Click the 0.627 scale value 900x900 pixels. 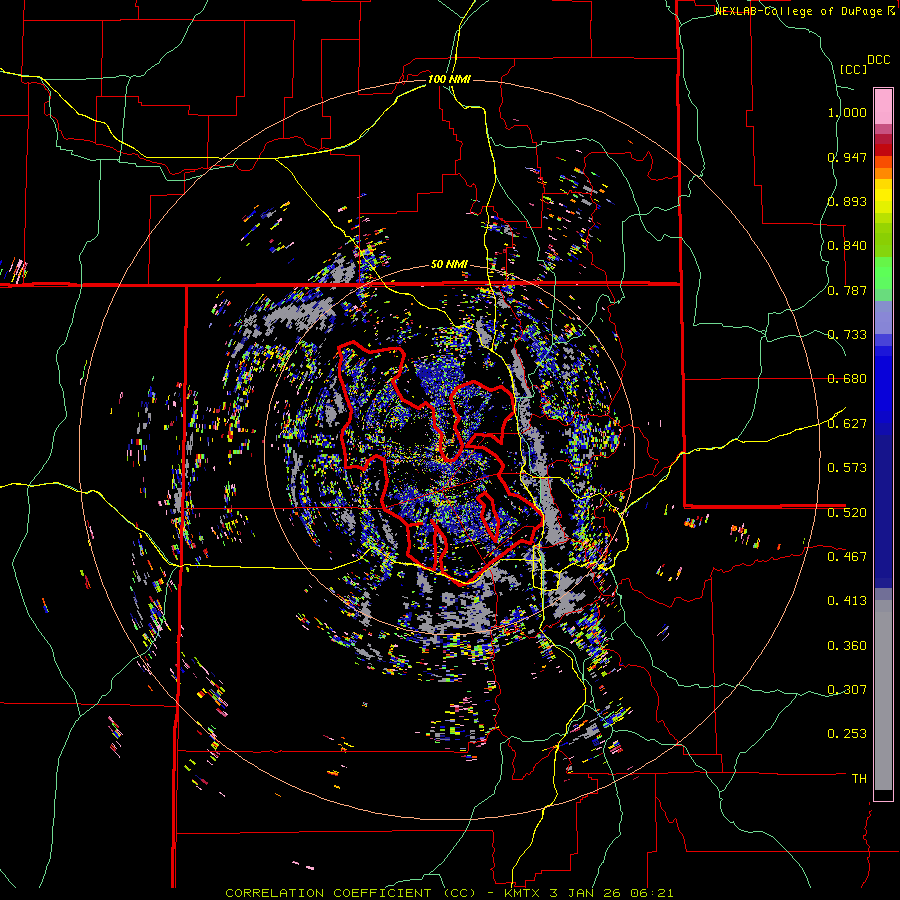coord(847,424)
